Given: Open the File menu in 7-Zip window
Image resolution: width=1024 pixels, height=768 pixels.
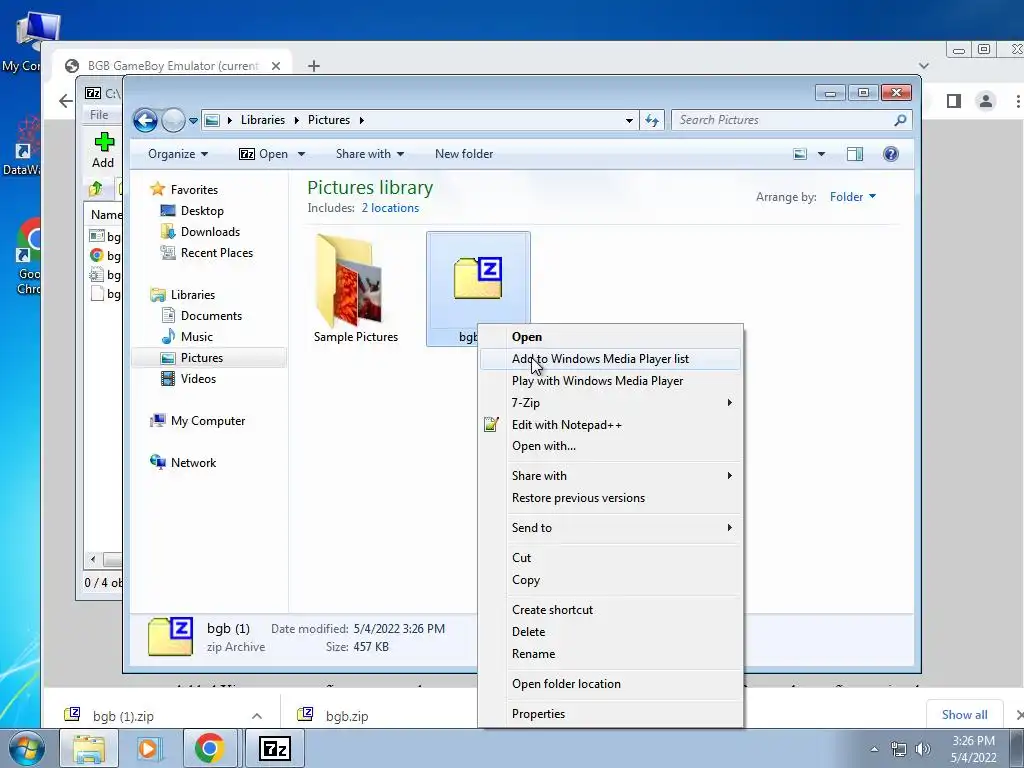Looking at the screenshot, I should coord(99,115).
